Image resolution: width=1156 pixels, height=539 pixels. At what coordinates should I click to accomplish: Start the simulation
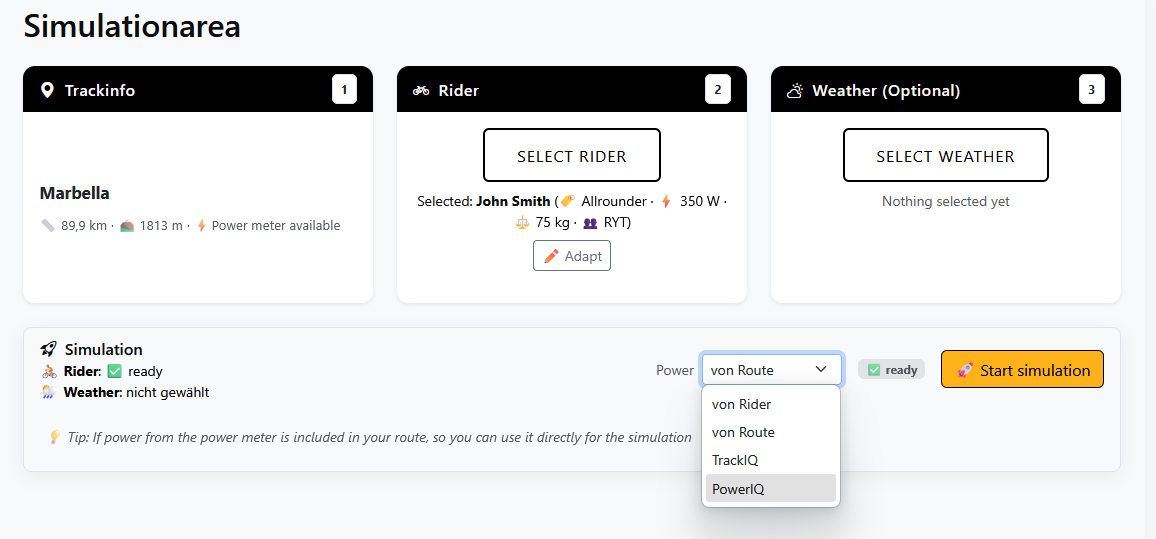pyautogui.click(x=1022, y=370)
